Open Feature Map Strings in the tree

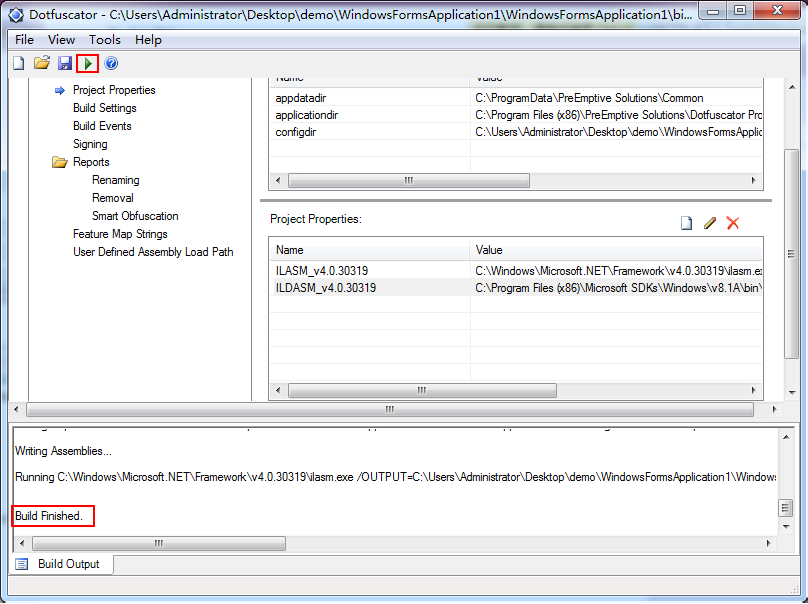pos(120,234)
